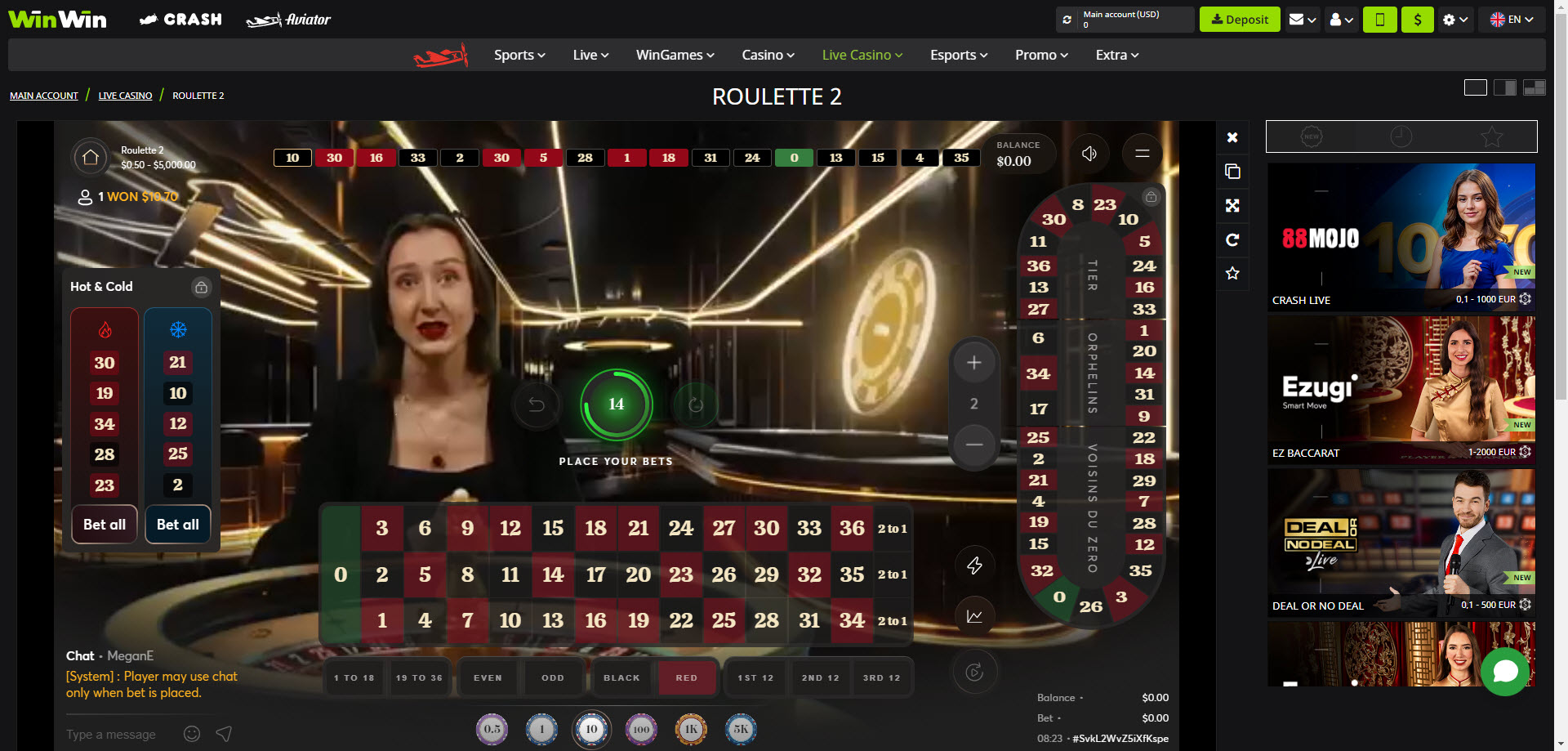Add Roulette 2 to favorites star
The height and width of the screenshot is (751, 1568).
[1232, 273]
